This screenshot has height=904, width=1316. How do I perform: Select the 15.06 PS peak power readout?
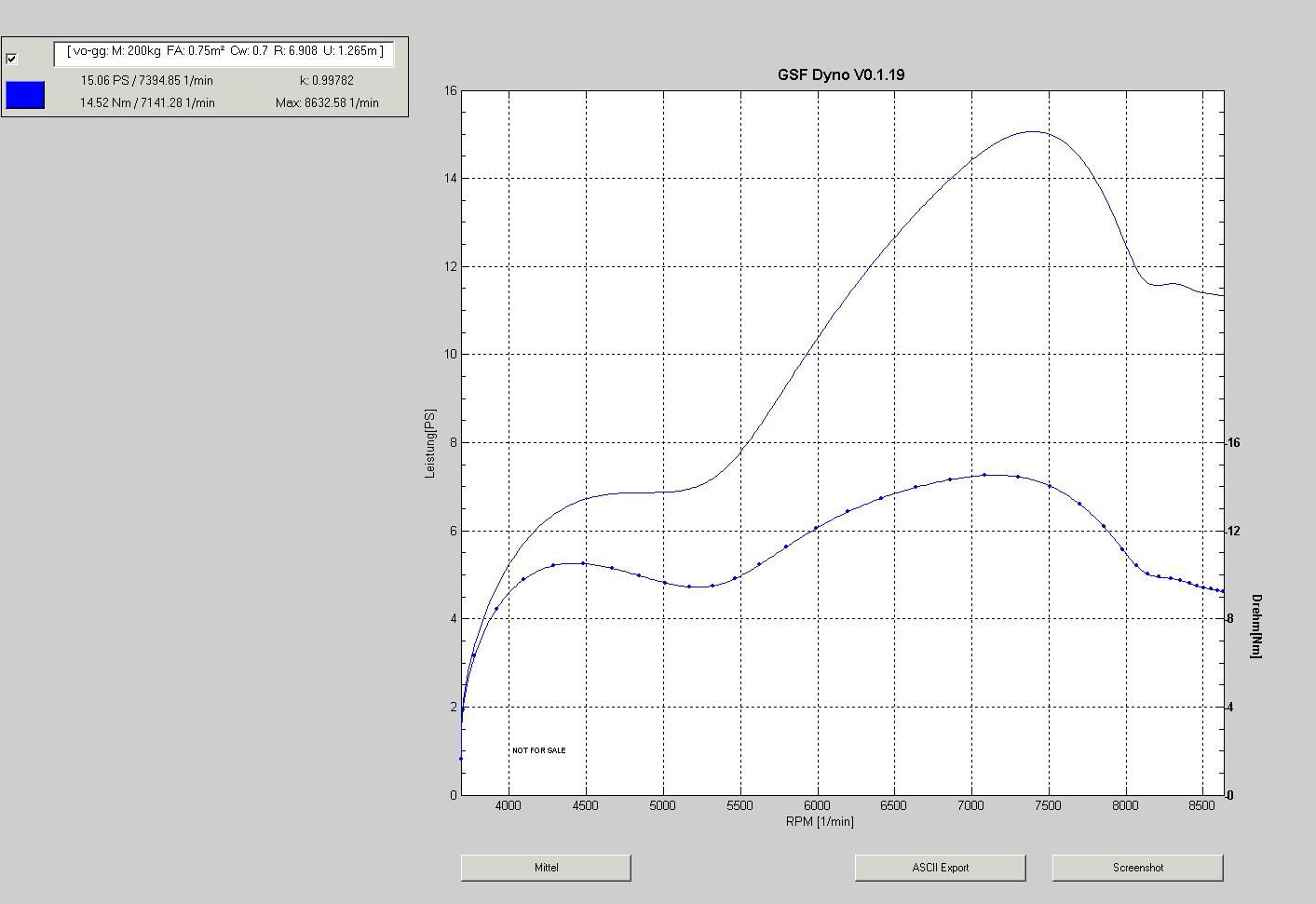(146, 81)
